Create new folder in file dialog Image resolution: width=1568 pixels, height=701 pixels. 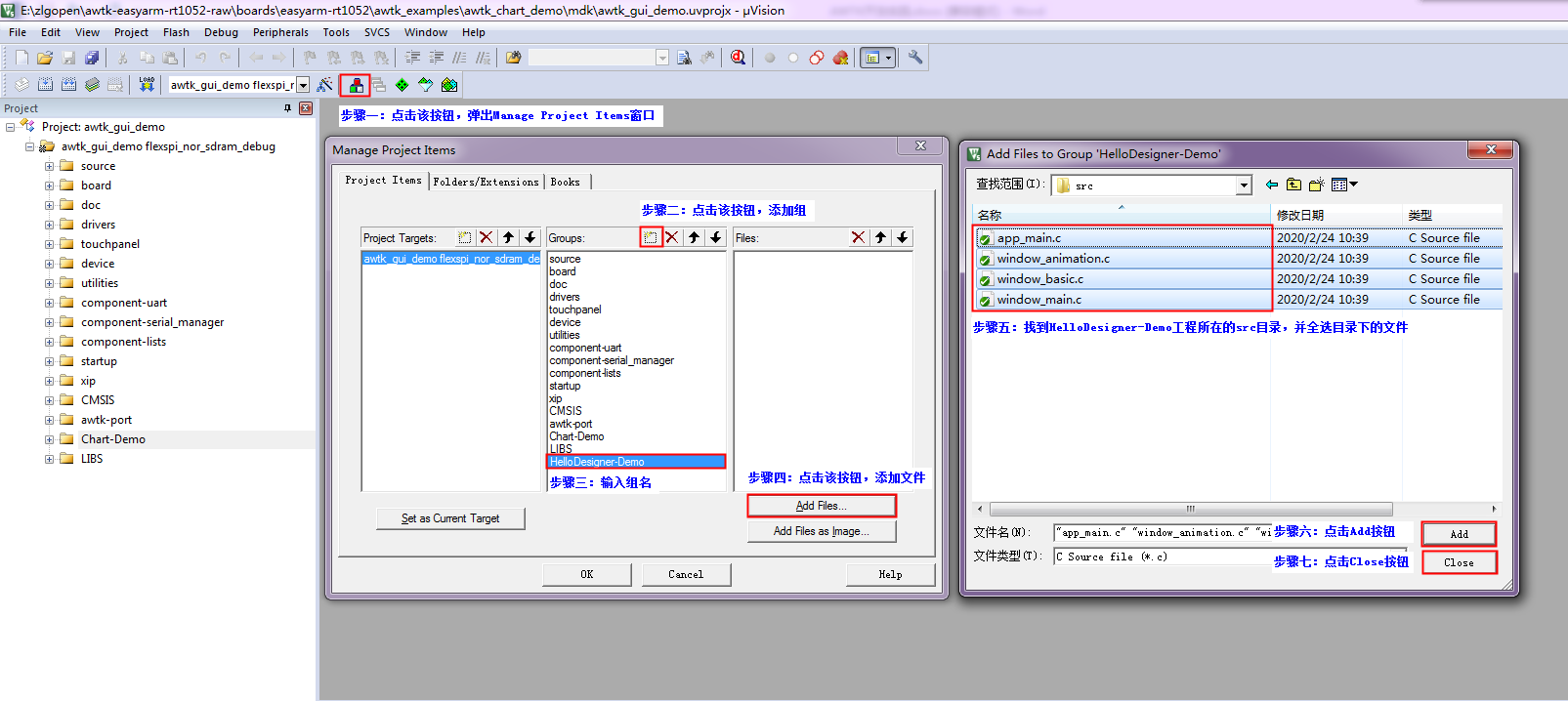coord(1316,185)
